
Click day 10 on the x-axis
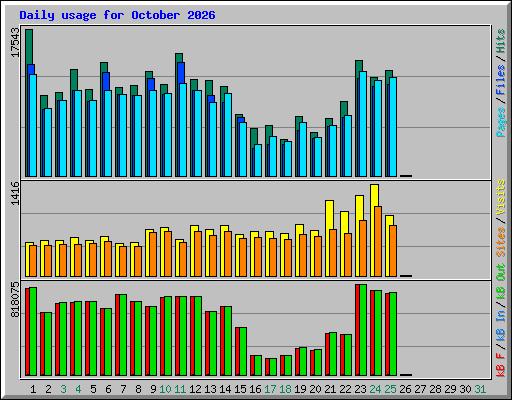[x=165, y=389]
